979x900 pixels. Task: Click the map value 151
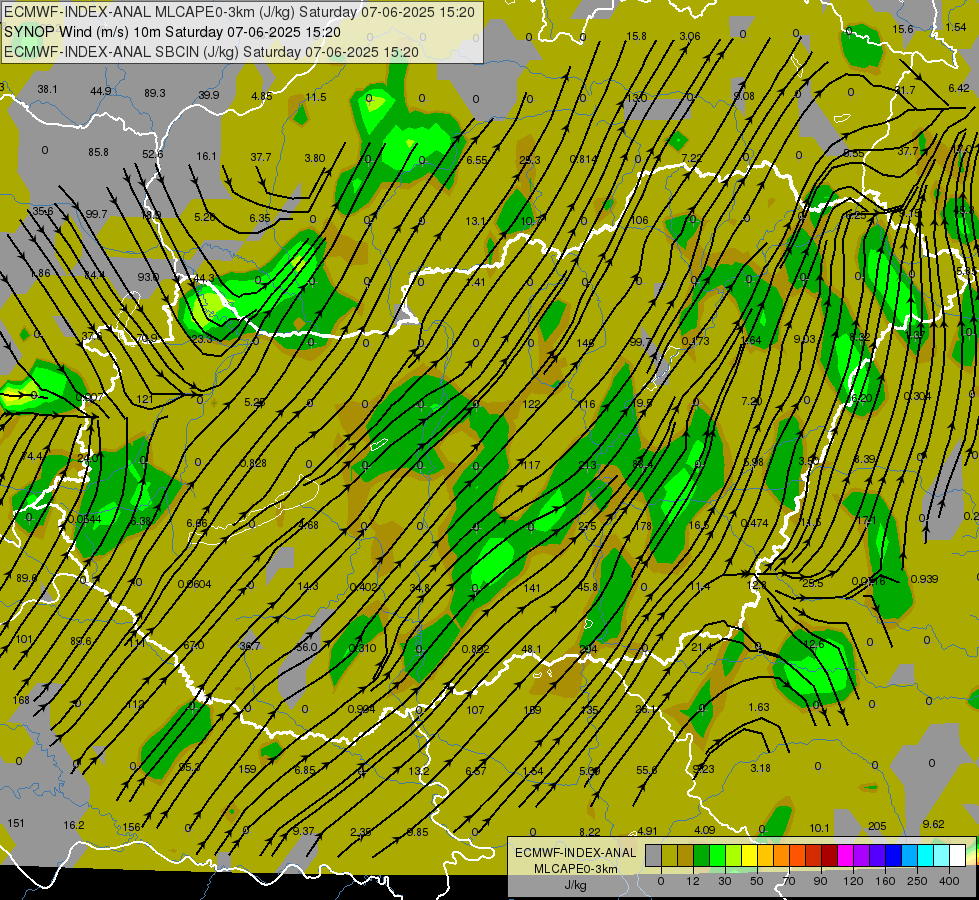pyautogui.click(x=16, y=823)
